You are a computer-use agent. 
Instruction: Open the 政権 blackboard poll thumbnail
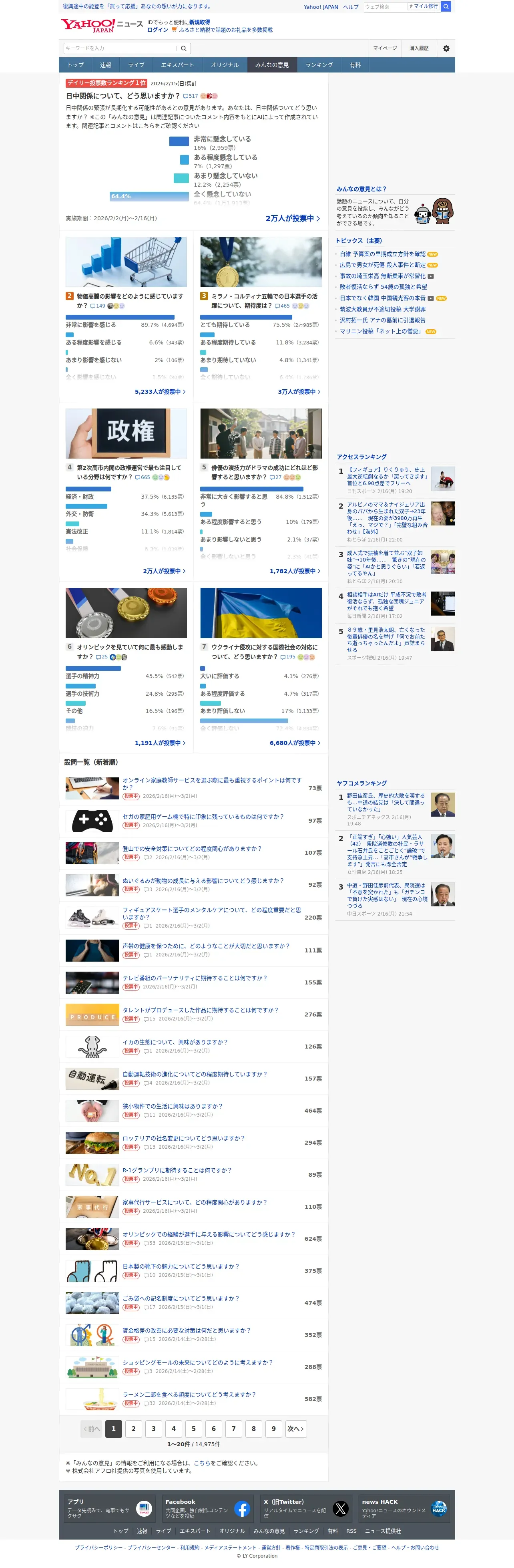coord(126,433)
